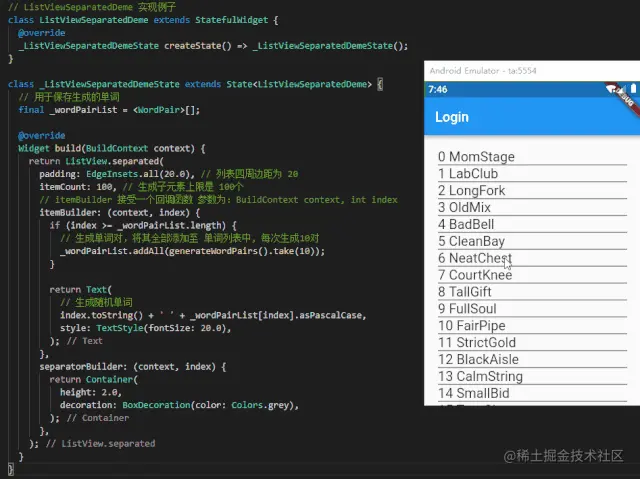Click the 'return Text(' line
Viewport: 640px width, 479px height.
click(x=80, y=290)
